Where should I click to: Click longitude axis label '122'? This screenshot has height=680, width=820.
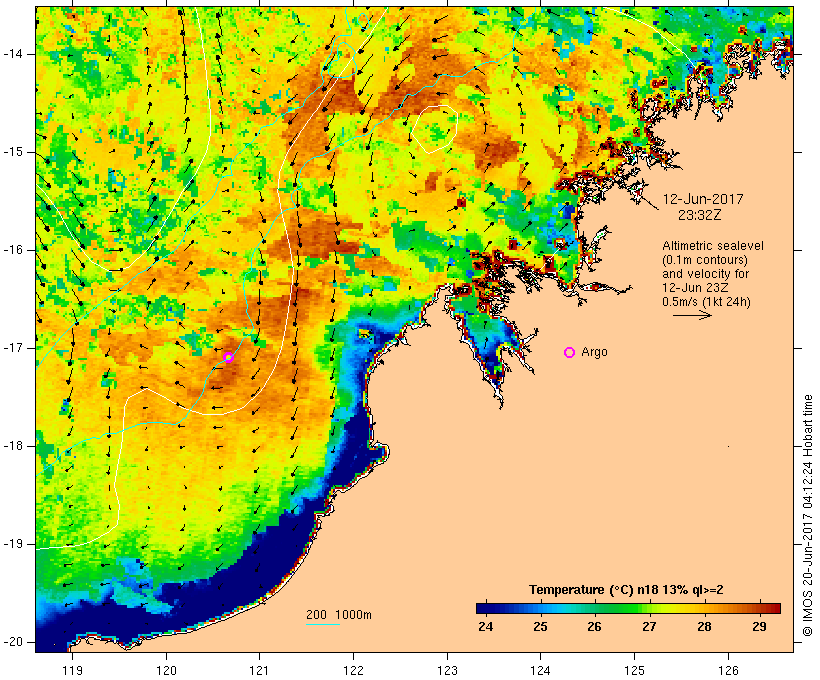point(354,670)
